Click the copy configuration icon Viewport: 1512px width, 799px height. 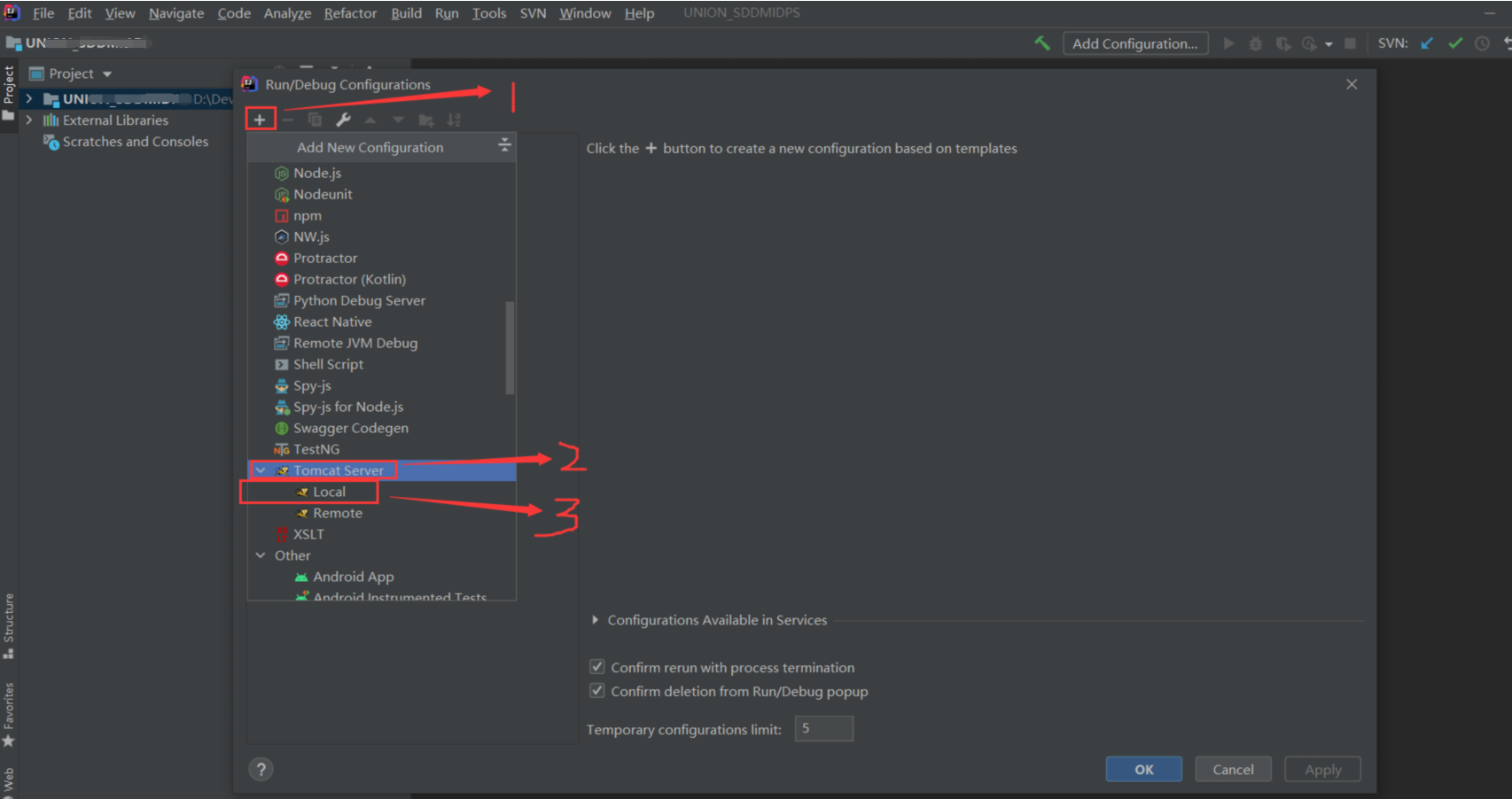[315, 120]
